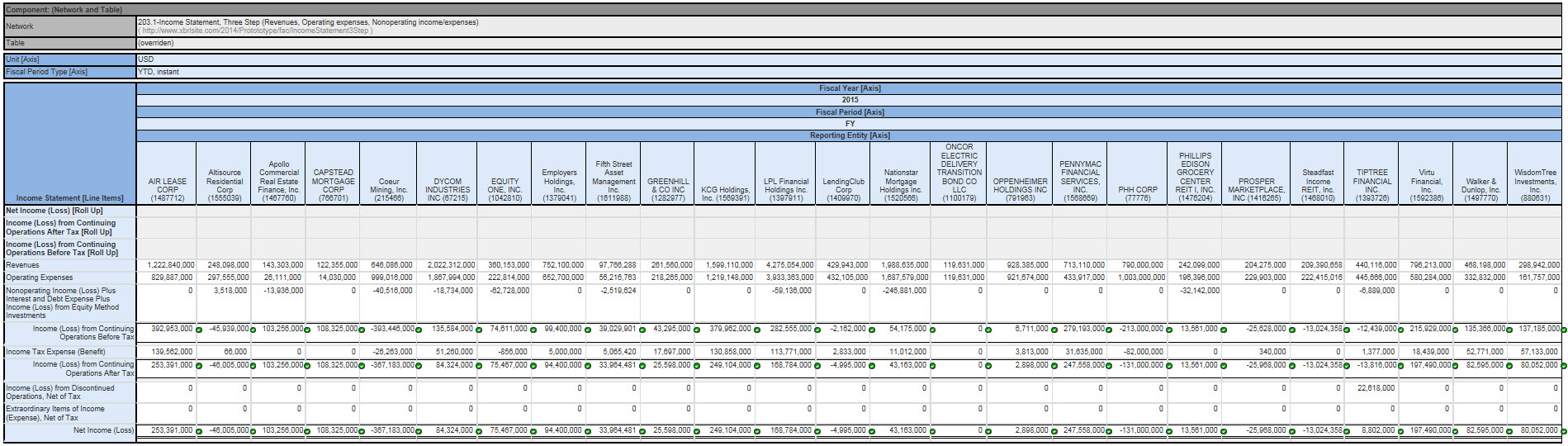Click Extraordinary Items of Income row label
This screenshot has width=1568, height=446.
tap(55, 413)
